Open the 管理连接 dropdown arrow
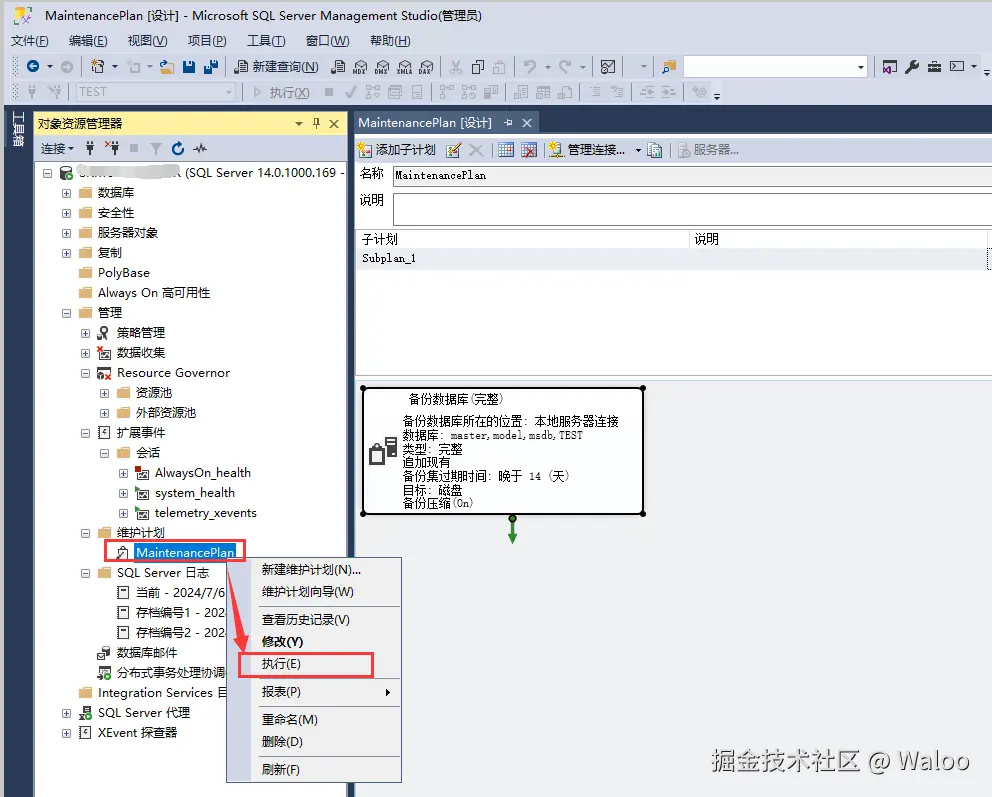 tap(638, 150)
